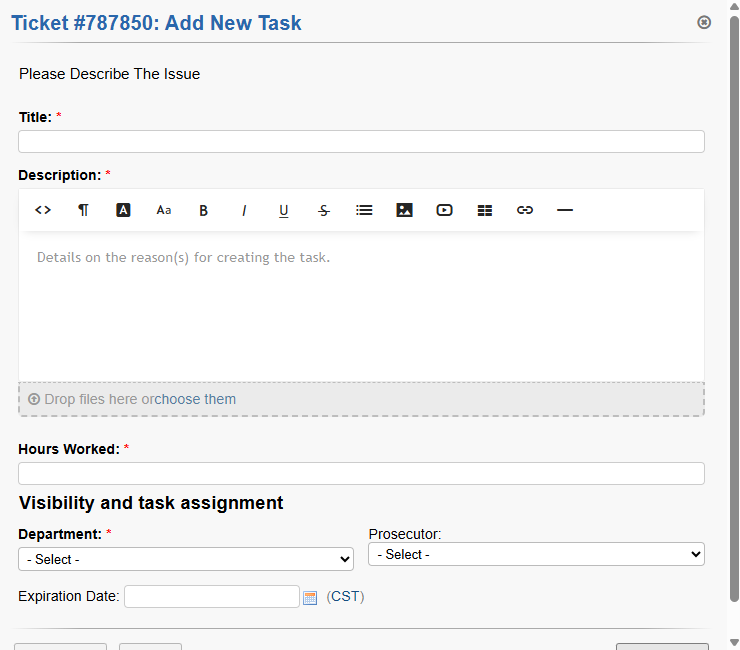Open the Department dropdown
The height and width of the screenshot is (650, 740).
[x=185, y=559]
